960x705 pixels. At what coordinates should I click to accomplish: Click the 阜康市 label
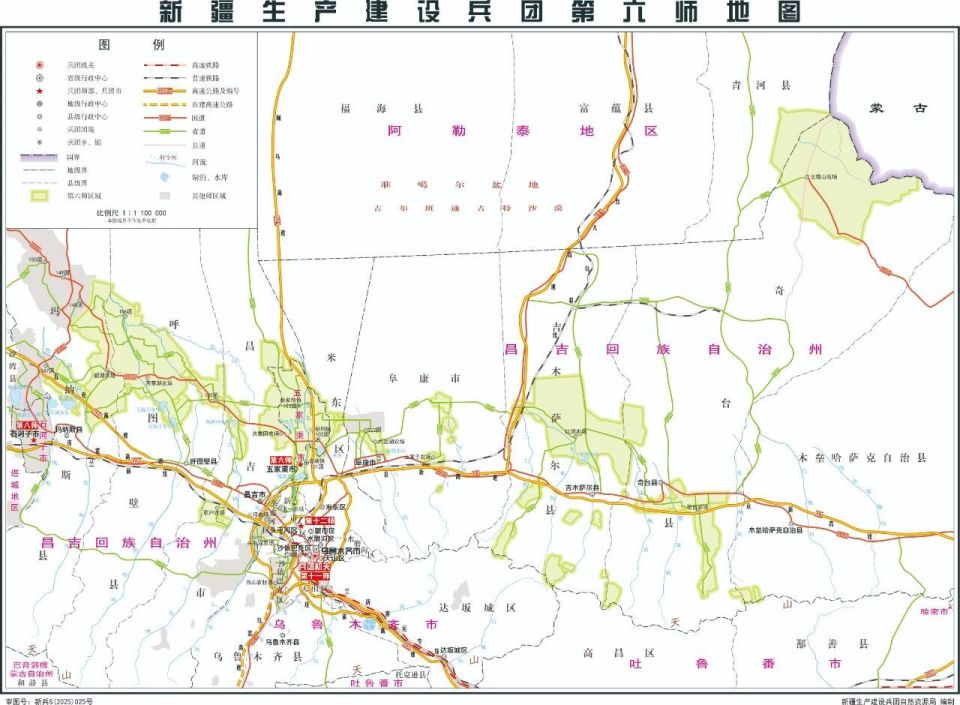coord(424,379)
